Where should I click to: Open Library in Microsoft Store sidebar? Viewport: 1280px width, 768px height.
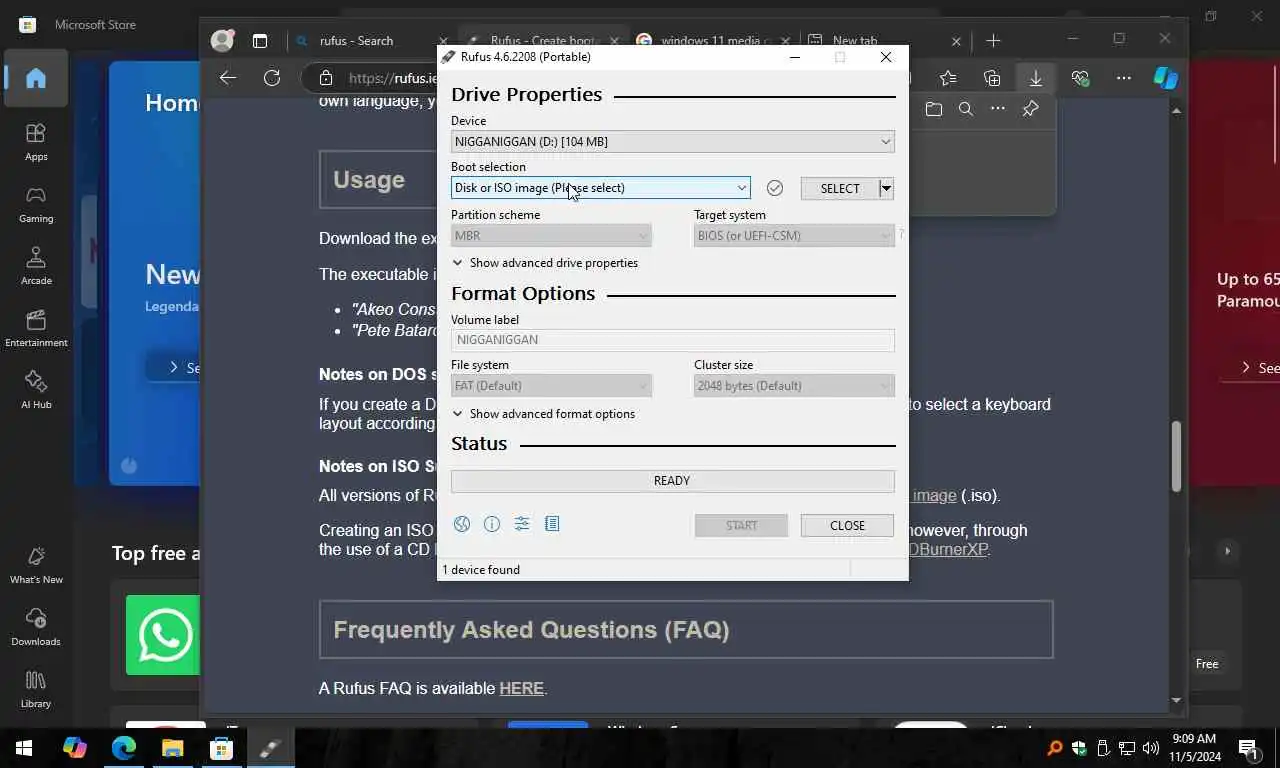point(36,689)
